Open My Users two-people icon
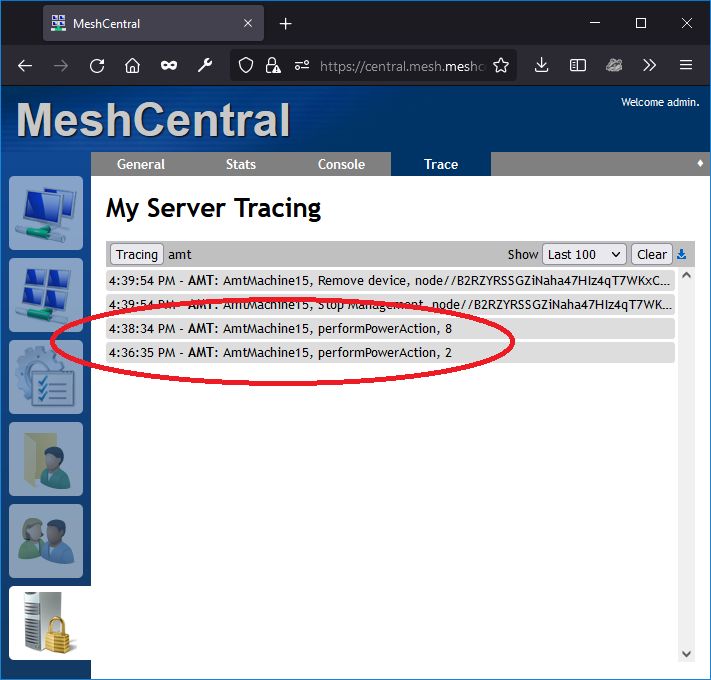The height and width of the screenshot is (680, 711). (46, 541)
